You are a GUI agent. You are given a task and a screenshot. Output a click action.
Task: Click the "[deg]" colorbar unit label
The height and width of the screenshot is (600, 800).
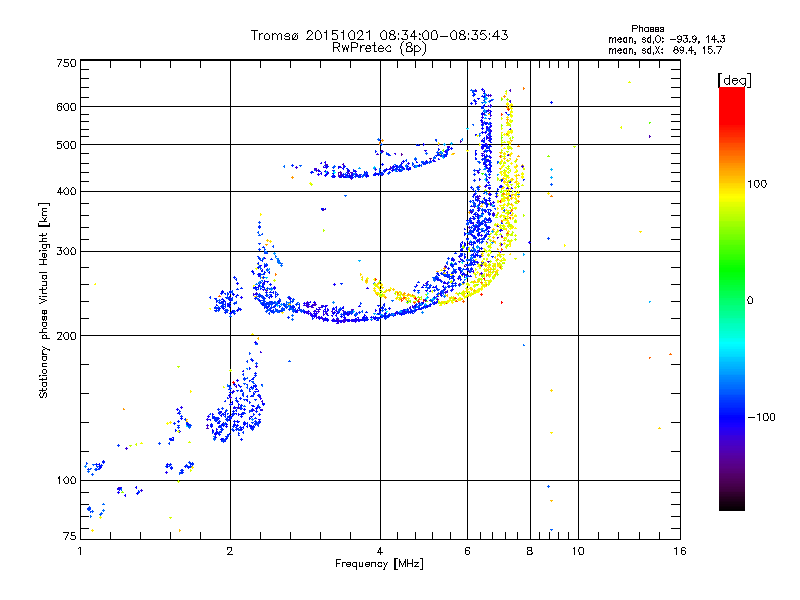coord(734,80)
